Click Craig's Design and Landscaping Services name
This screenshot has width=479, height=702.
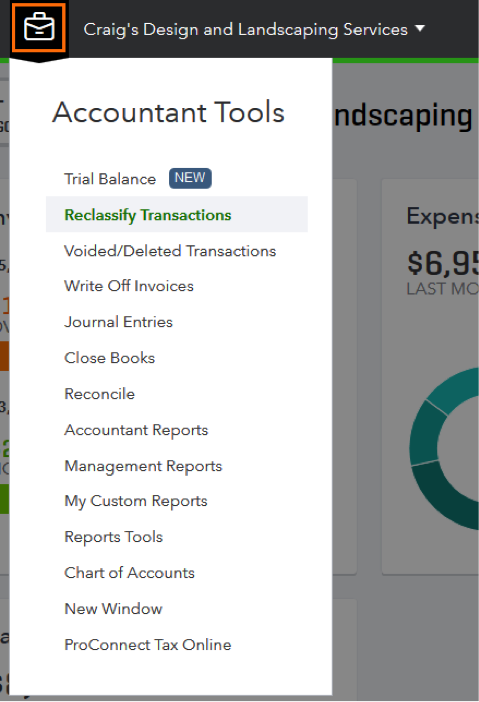tap(245, 30)
